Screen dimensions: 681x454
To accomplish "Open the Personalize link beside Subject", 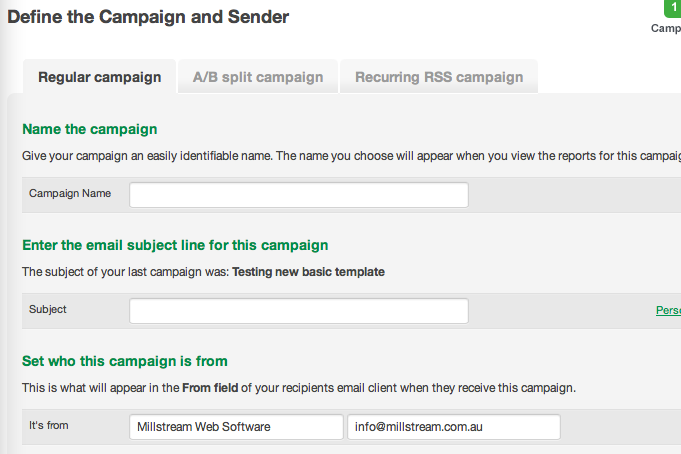I will (x=668, y=310).
